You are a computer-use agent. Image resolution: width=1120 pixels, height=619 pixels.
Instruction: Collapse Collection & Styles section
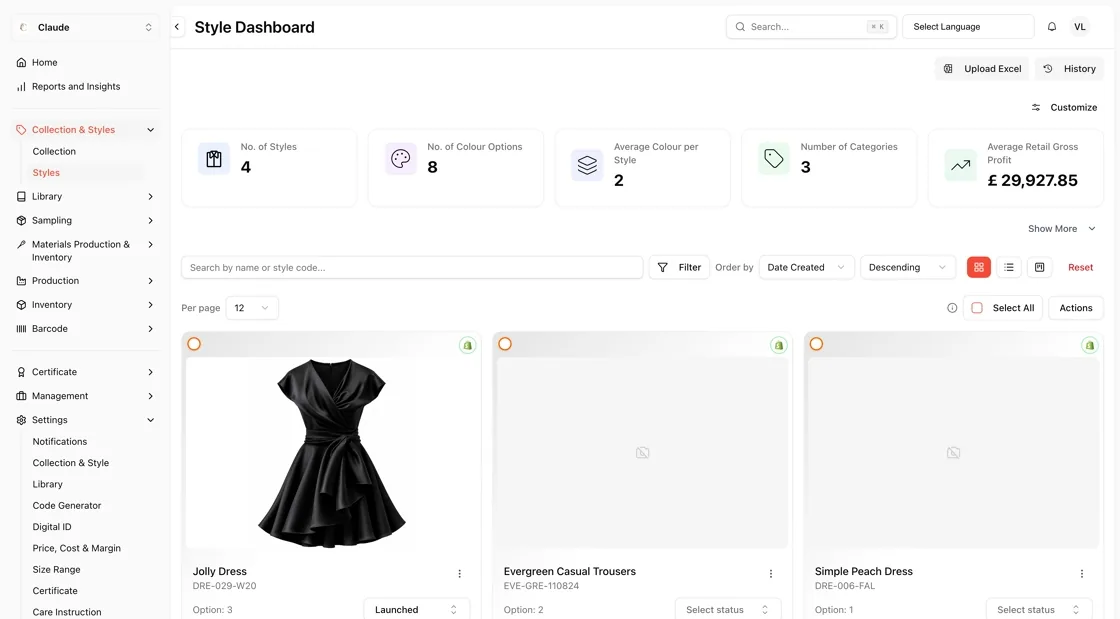[x=85, y=130]
